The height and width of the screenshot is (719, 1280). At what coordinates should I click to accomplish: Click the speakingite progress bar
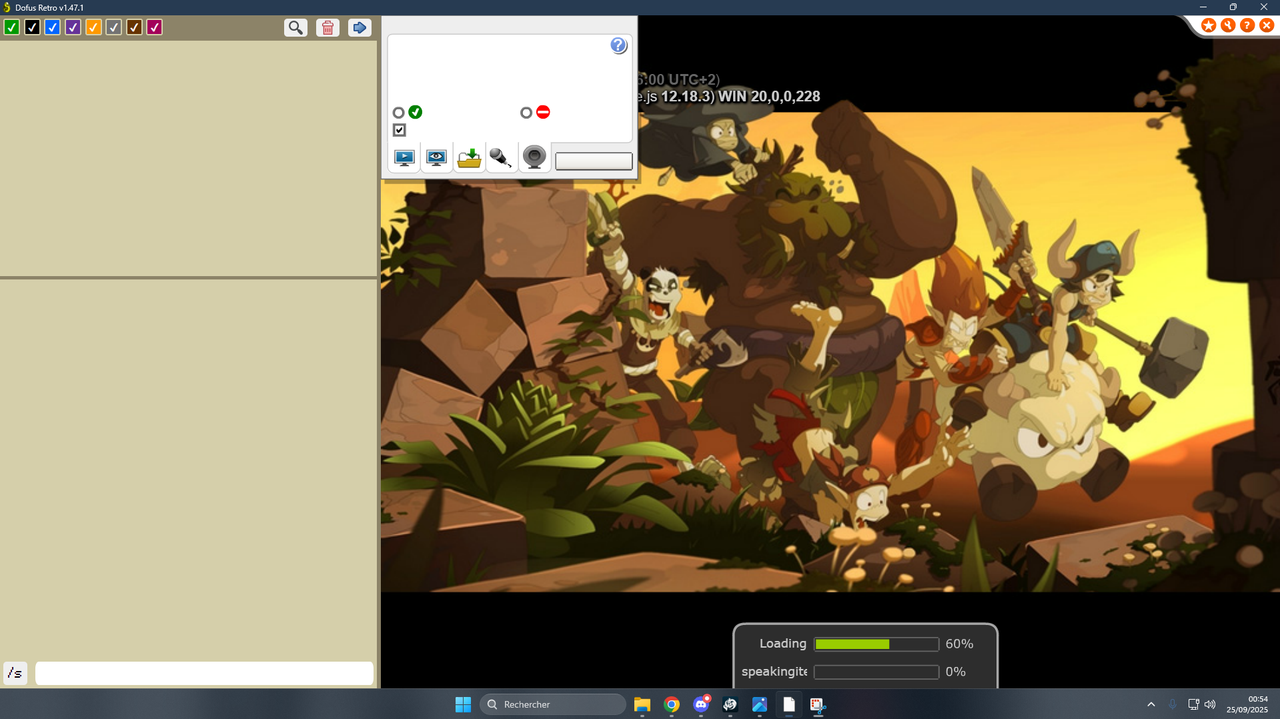click(877, 672)
